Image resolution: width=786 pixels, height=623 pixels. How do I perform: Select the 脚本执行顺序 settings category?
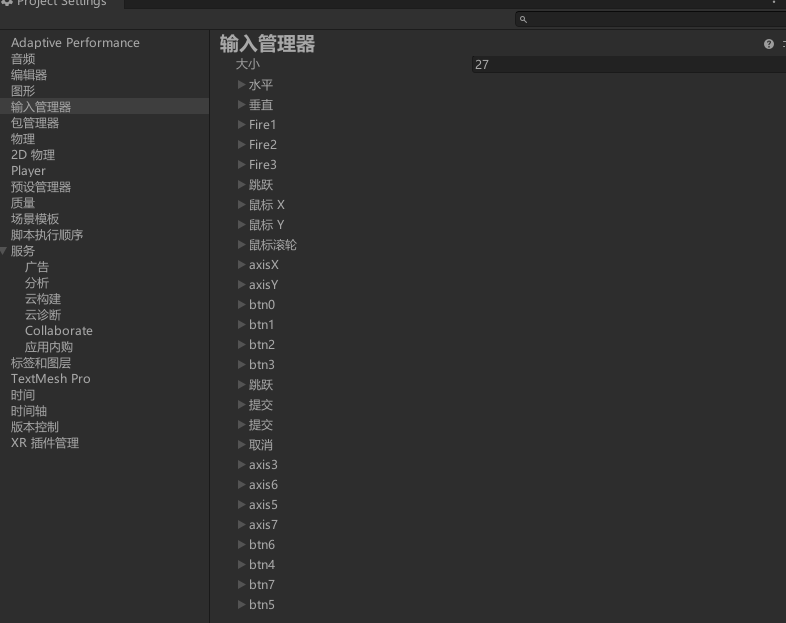(x=47, y=235)
